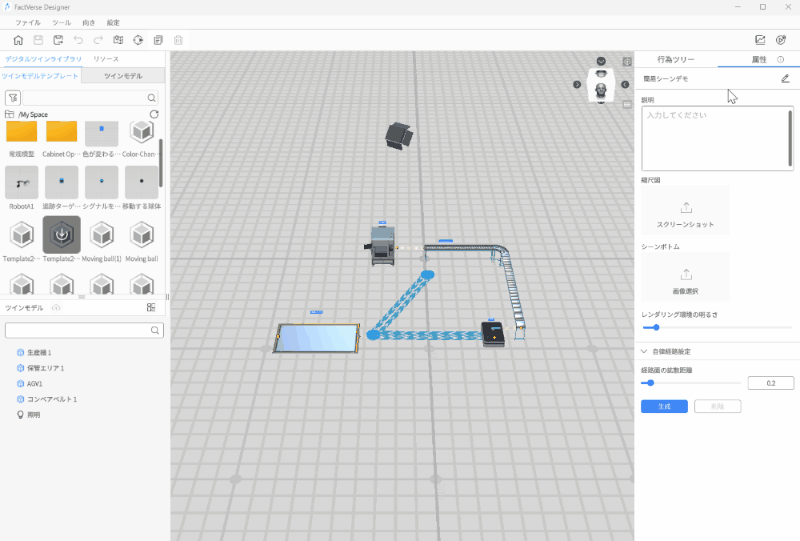Image resolution: width=800 pixels, height=541 pixels.
Task: Click the Home icon in the toolbar
Action: (18, 40)
